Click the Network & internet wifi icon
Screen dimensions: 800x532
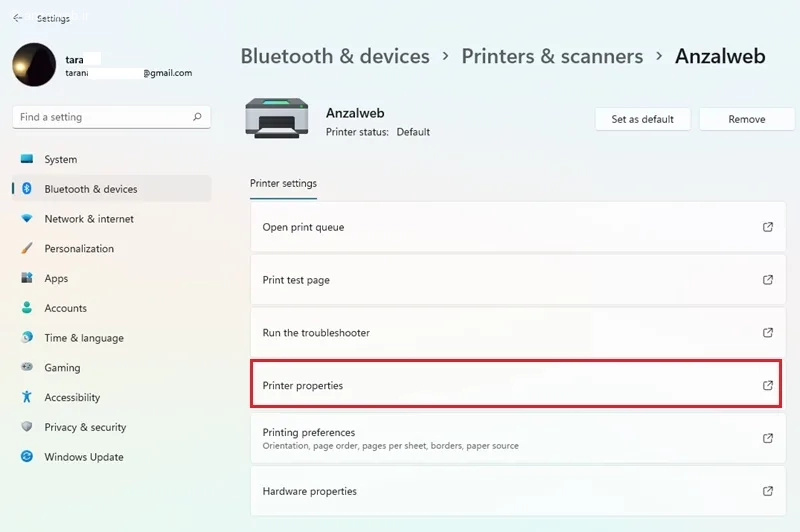point(27,218)
